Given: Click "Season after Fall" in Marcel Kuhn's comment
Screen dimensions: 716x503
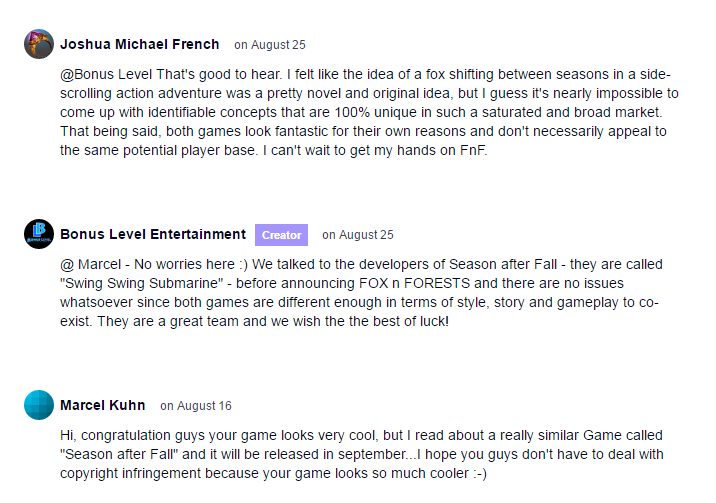Looking at the screenshot, I should 118,455.
